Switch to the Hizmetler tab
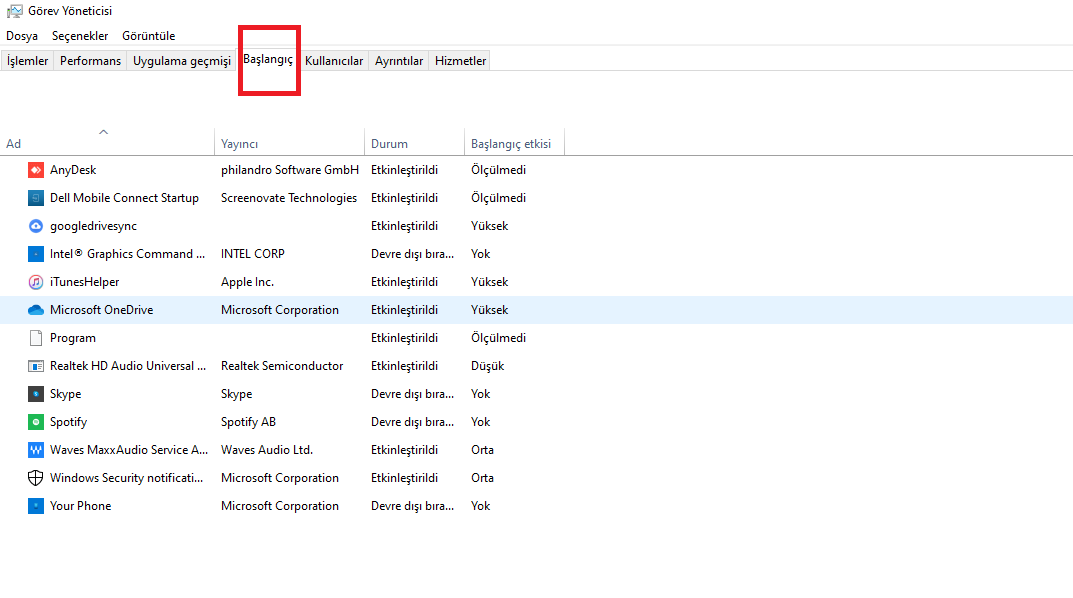1073x598 pixels. (x=461, y=61)
